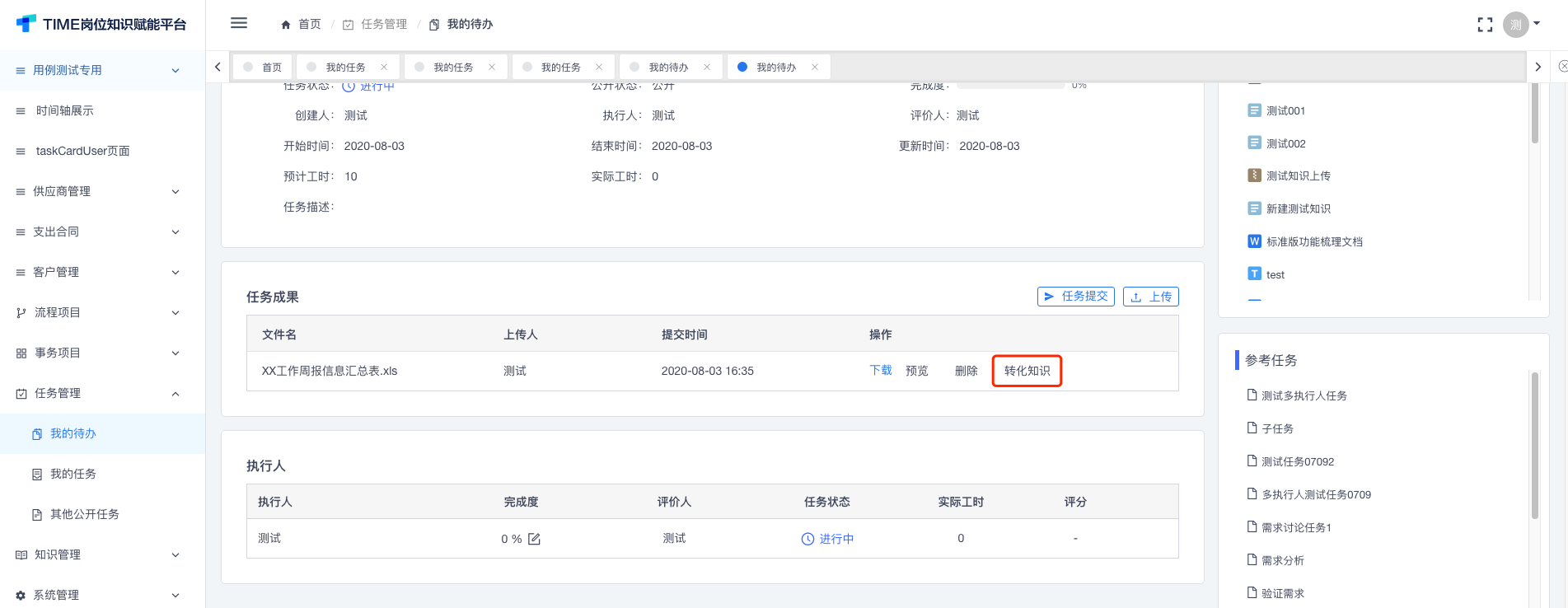Open the user avatar menu

coord(1515,25)
